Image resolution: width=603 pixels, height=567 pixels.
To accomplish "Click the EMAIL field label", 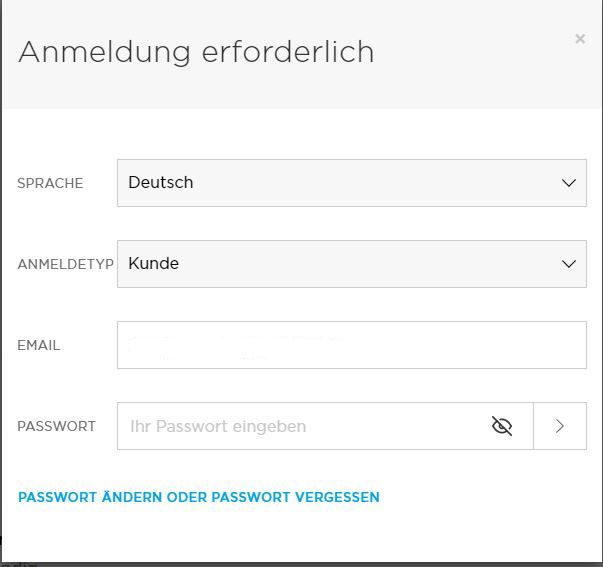I will tap(39, 345).
